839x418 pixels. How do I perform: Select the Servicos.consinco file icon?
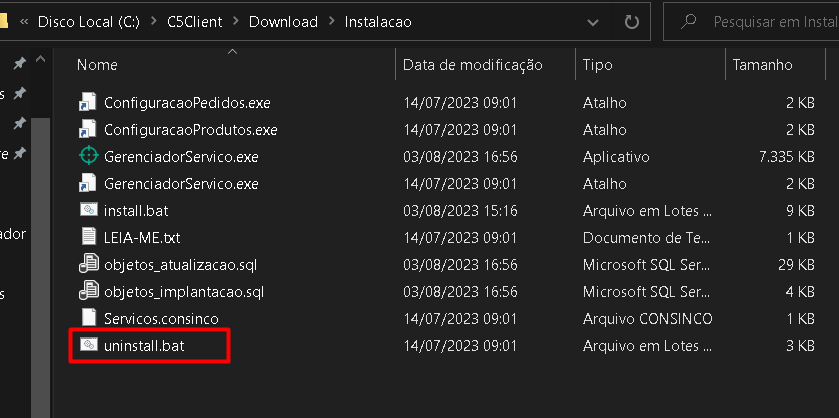[x=89, y=318]
